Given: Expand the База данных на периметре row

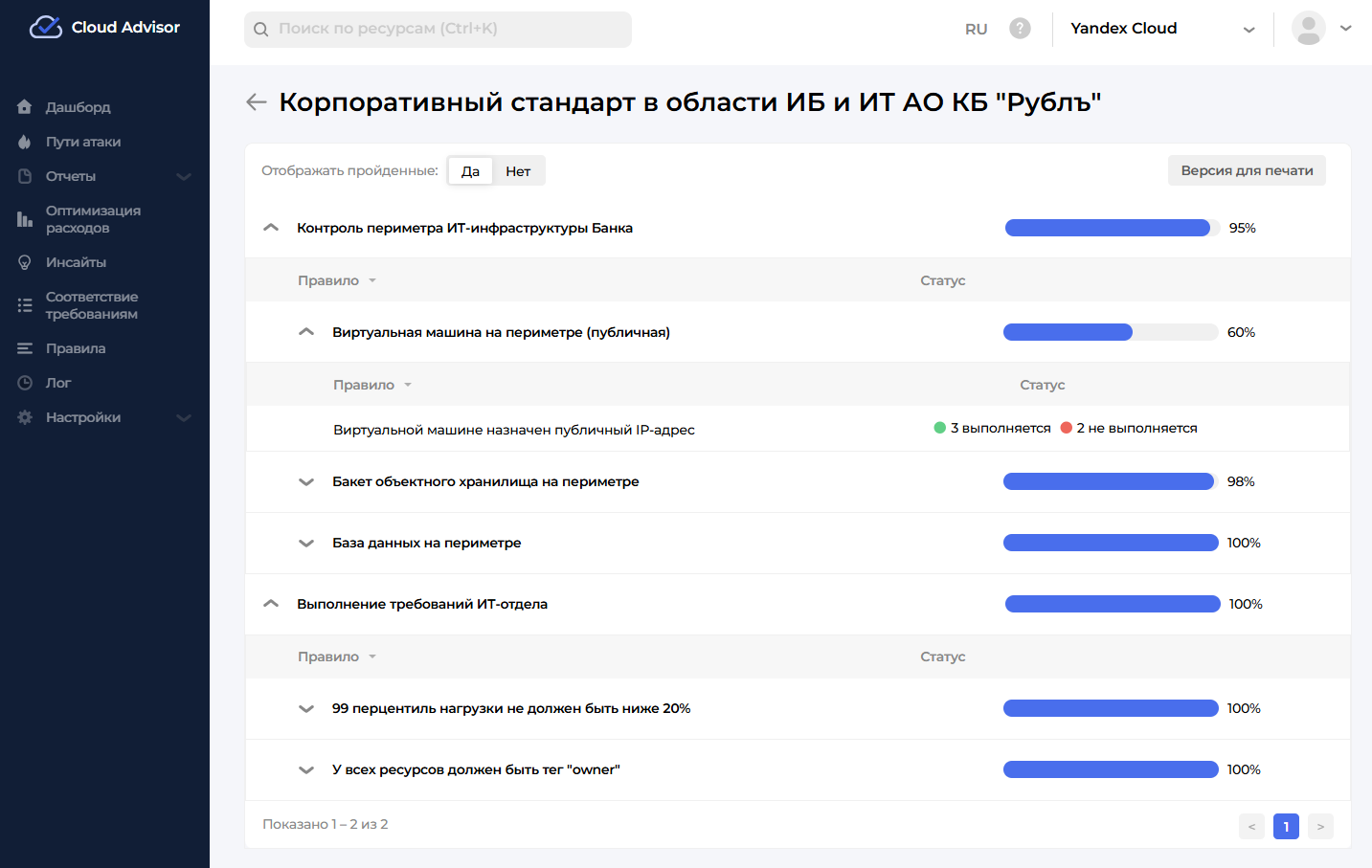Looking at the screenshot, I should pyautogui.click(x=306, y=543).
